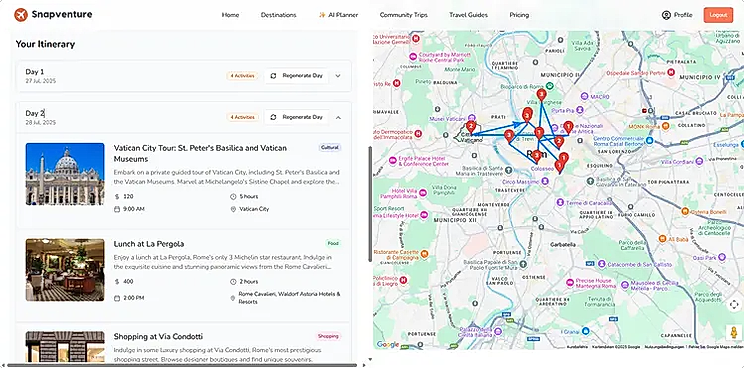Click the Logout button
The width and height of the screenshot is (744, 368).
[718, 15]
